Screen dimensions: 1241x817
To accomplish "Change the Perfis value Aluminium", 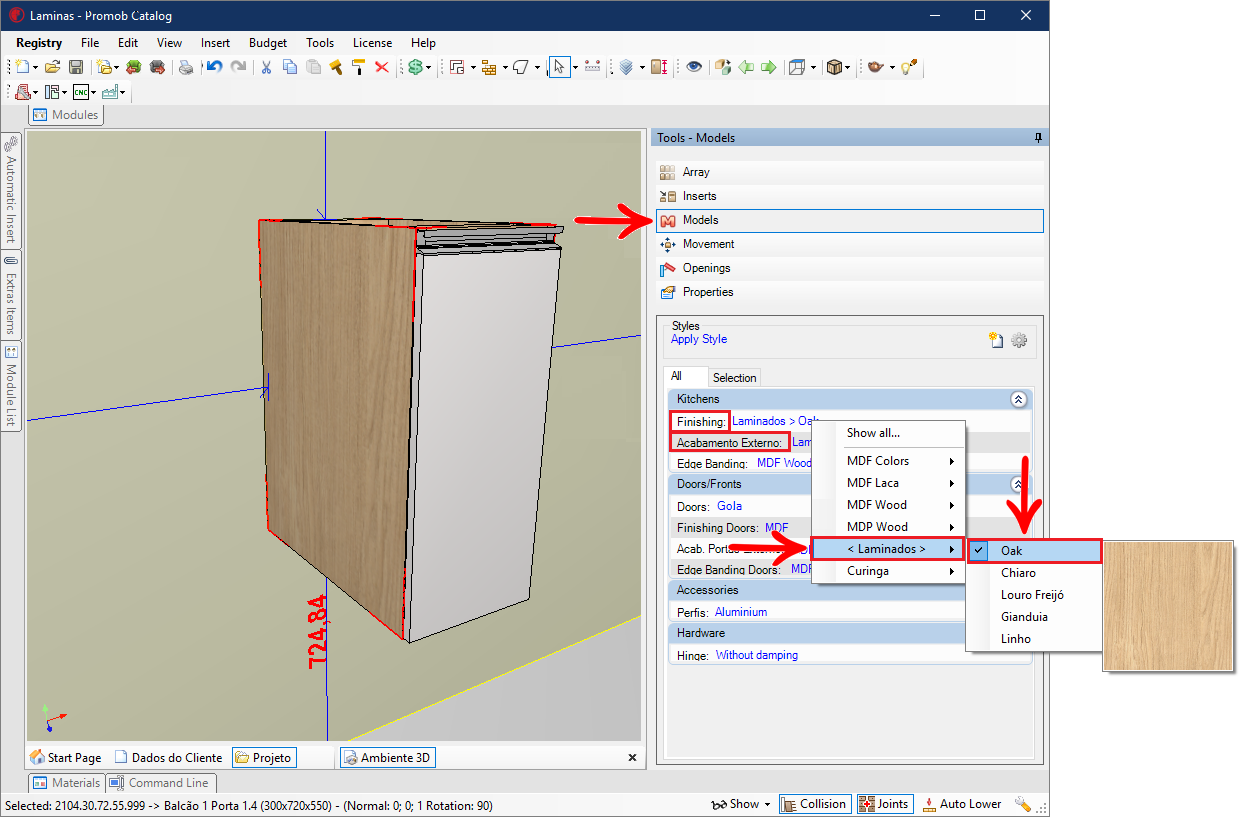I will click(x=742, y=612).
